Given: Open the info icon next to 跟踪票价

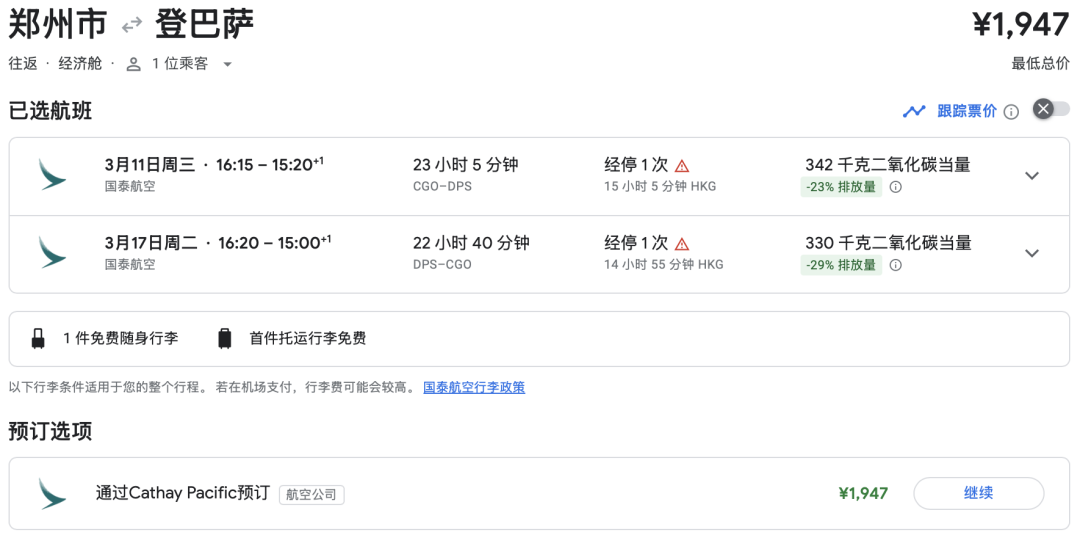Looking at the screenshot, I should pos(1011,112).
